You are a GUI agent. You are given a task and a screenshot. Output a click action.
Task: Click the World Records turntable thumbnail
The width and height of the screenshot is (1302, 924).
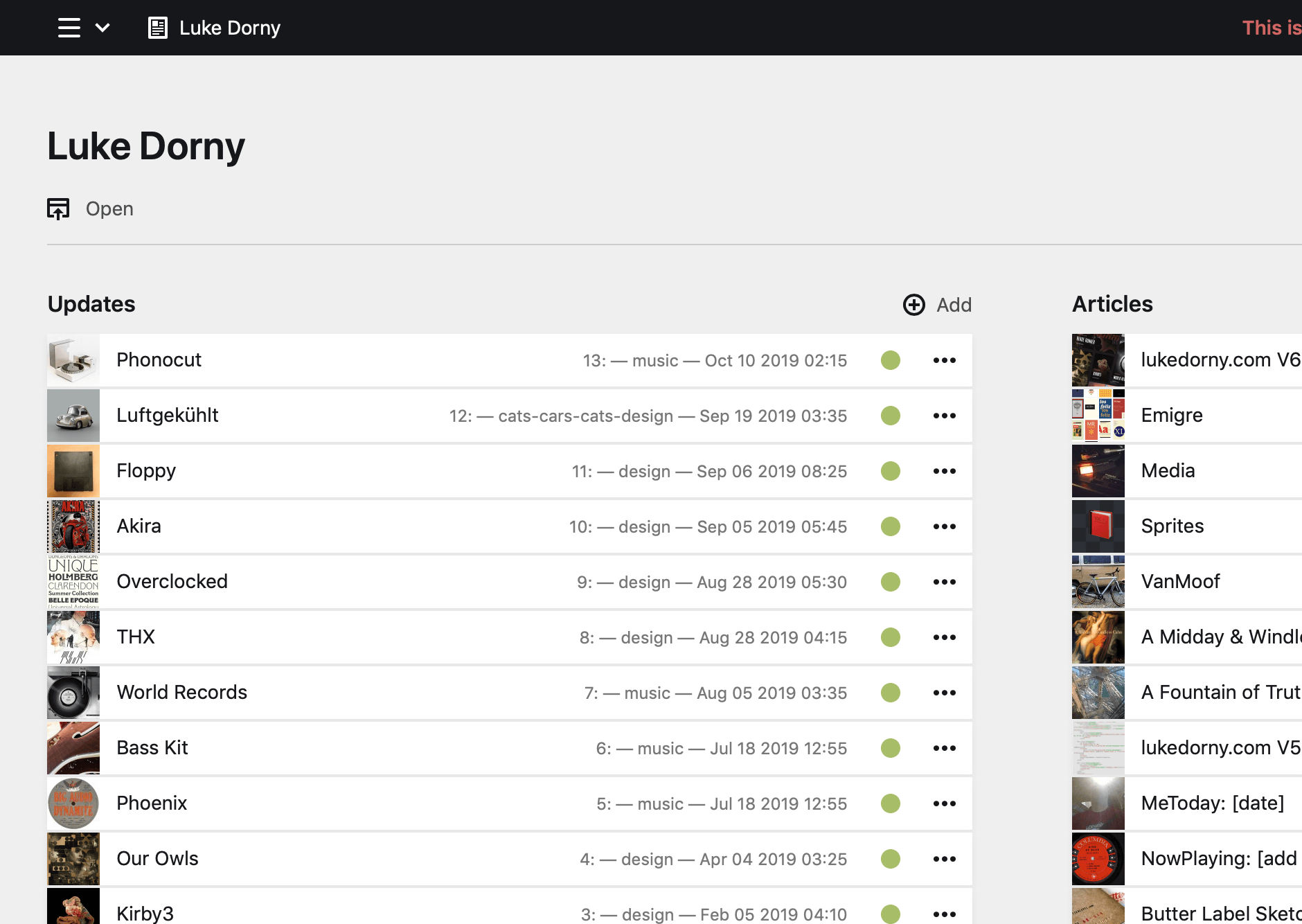coord(73,693)
